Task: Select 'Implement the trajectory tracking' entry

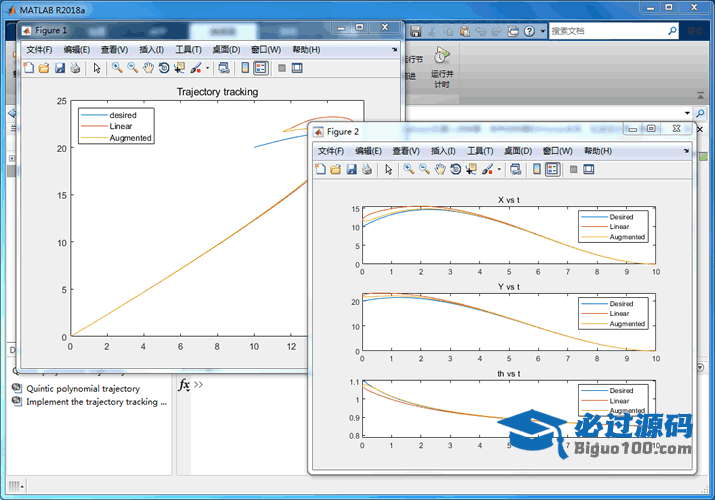Action: 97,402
